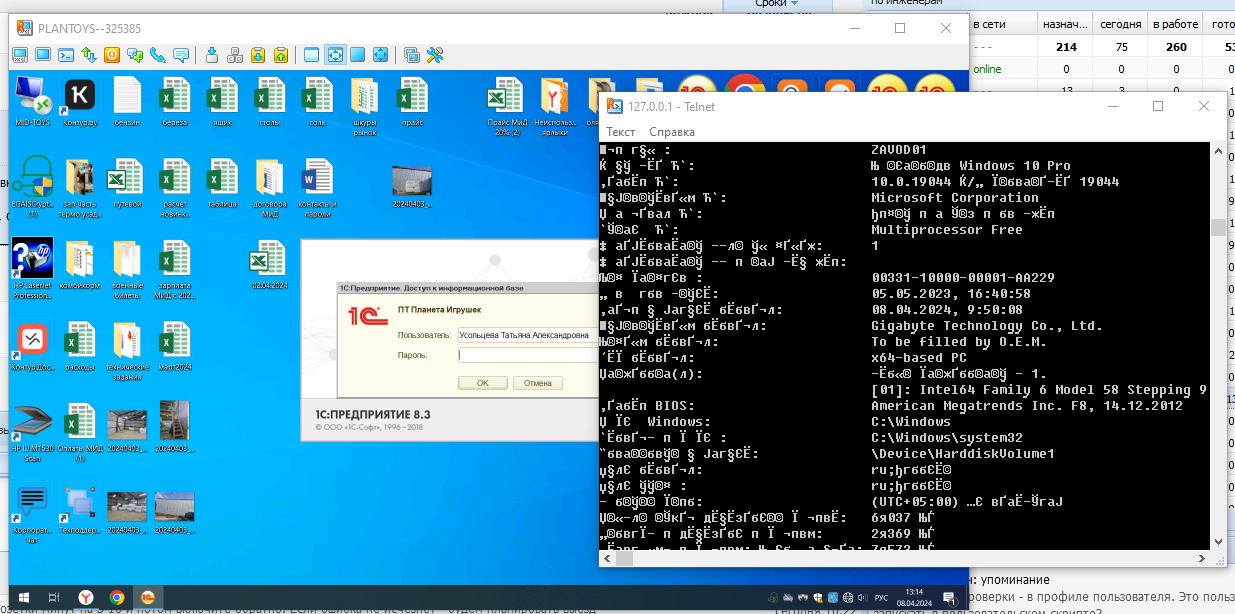
Task: Click Yandex Browser in the remote taskbar
Action: coord(86,597)
